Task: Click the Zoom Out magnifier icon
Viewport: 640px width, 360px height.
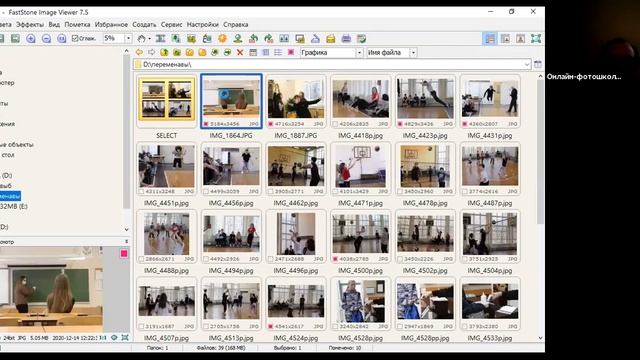Action: [x=46, y=39]
